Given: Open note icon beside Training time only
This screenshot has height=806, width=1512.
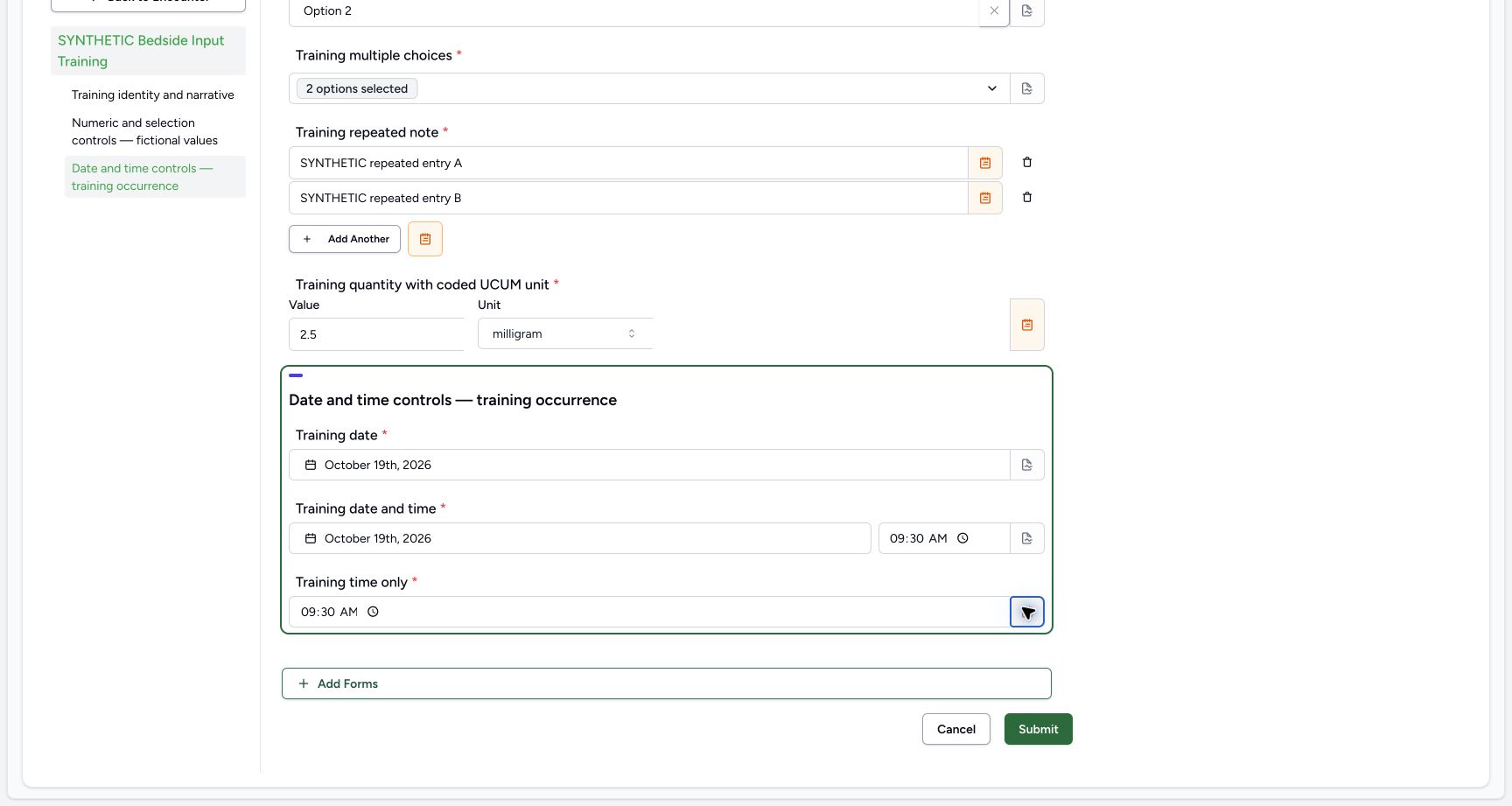Looking at the screenshot, I should tap(1027, 612).
